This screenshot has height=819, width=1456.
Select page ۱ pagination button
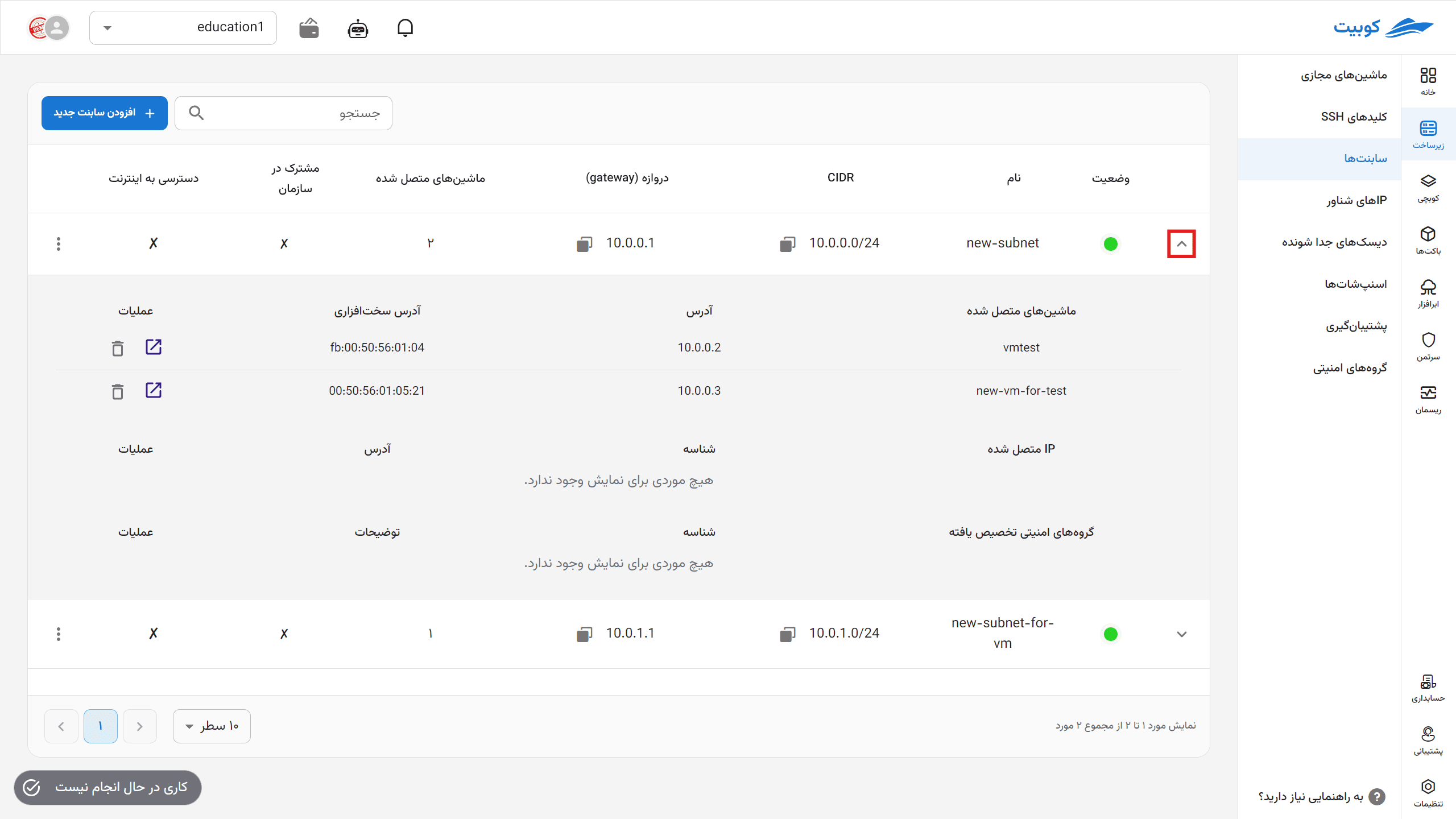tap(101, 726)
